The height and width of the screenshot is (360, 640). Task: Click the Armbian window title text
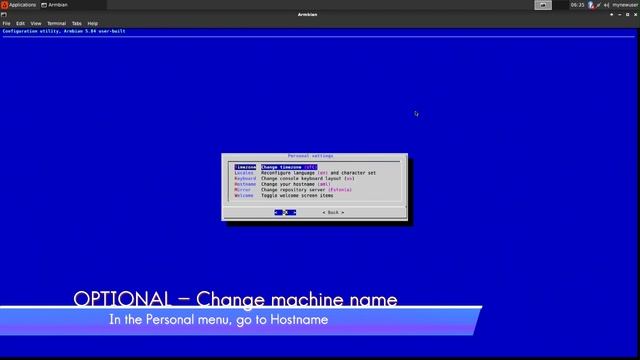tap(307, 14)
